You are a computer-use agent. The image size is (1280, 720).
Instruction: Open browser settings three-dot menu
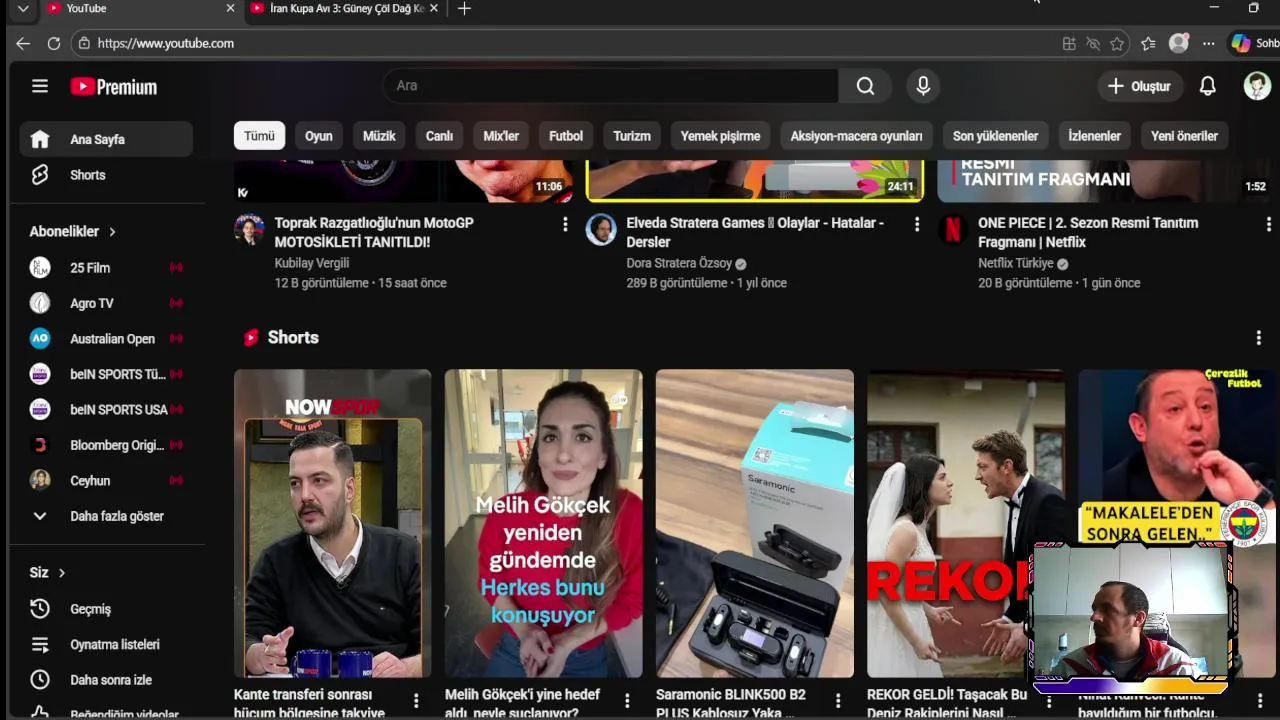coord(1209,43)
